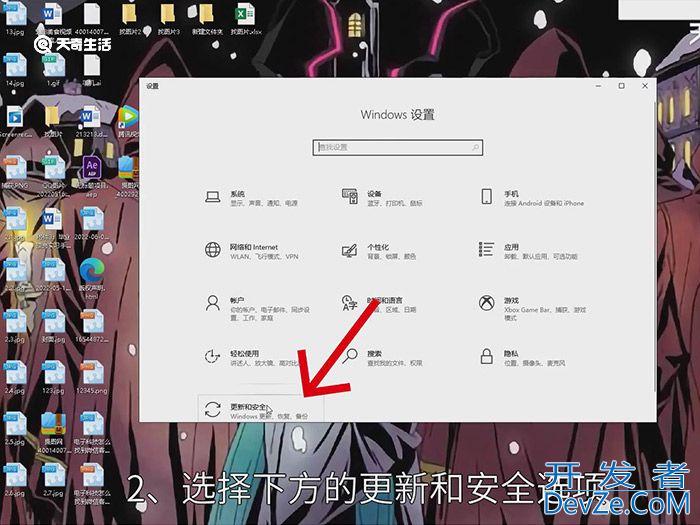Select the 14.jpg desktop file
700x525 pixels.
(x=15, y=70)
